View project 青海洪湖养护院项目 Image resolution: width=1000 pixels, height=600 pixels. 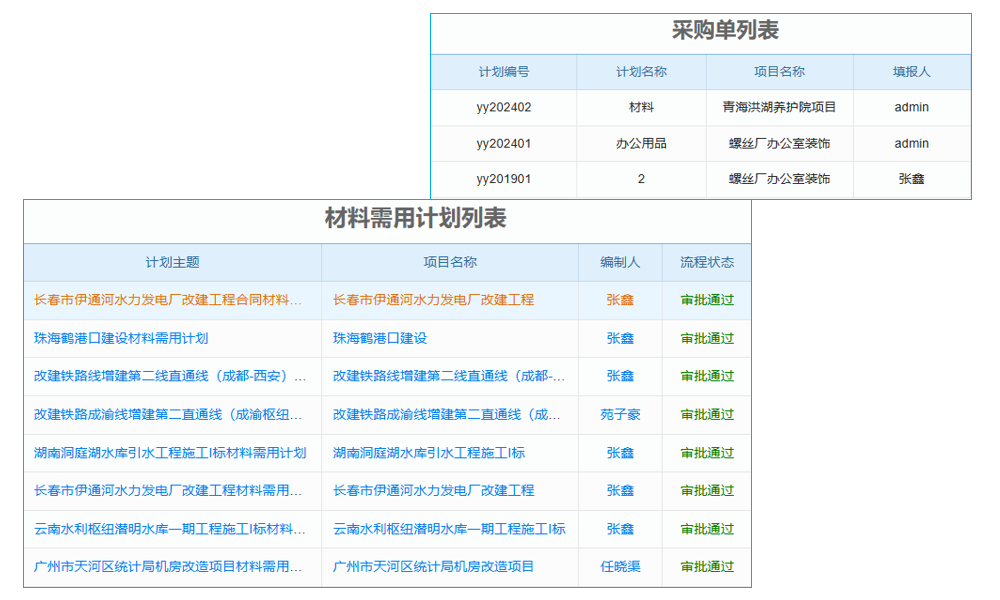779,107
